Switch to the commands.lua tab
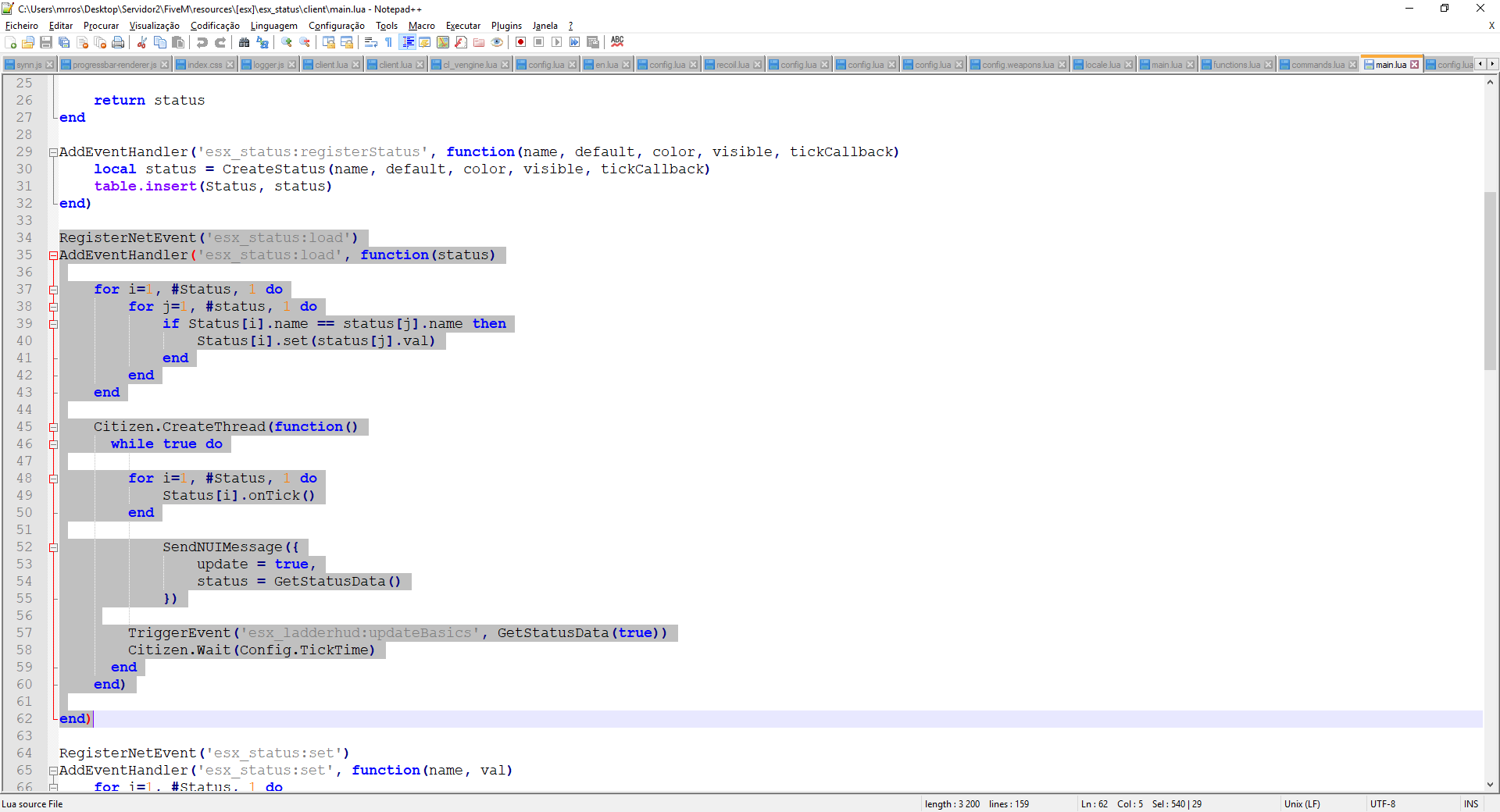Screen dimensions: 1500x812 (1317, 65)
